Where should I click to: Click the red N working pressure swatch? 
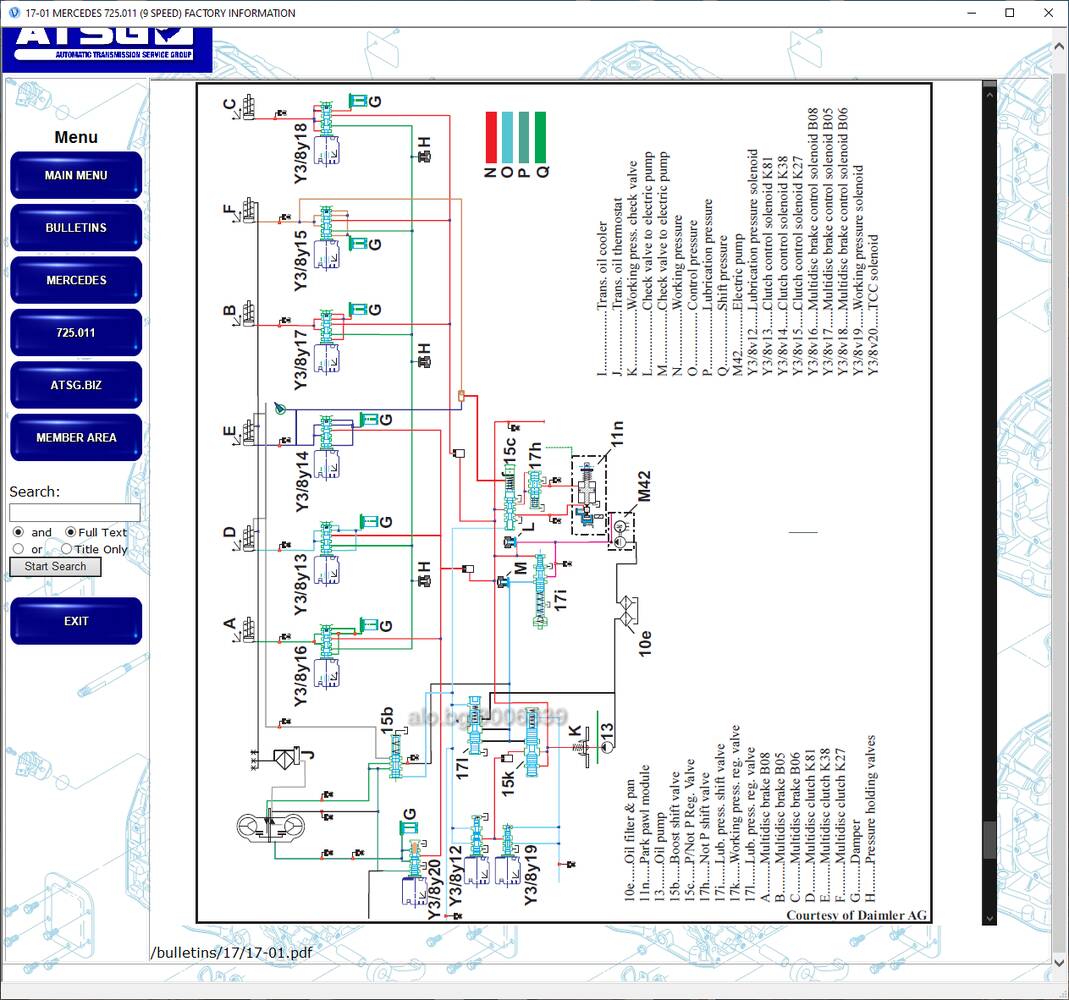pyautogui.click(x=491, y=137)
